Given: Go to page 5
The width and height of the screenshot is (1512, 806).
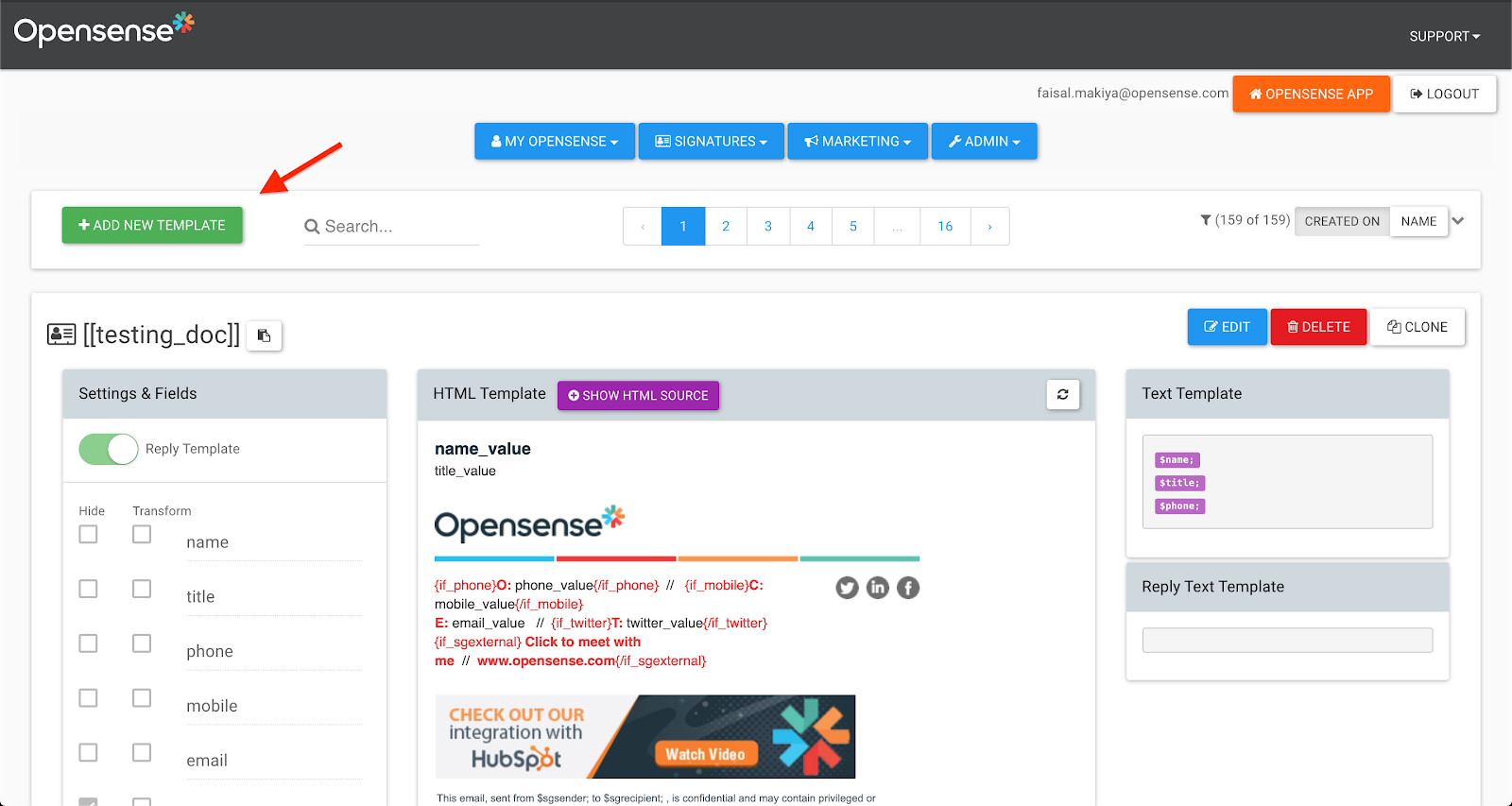Looking at the screenshot, I should click(x=853, y=227).
